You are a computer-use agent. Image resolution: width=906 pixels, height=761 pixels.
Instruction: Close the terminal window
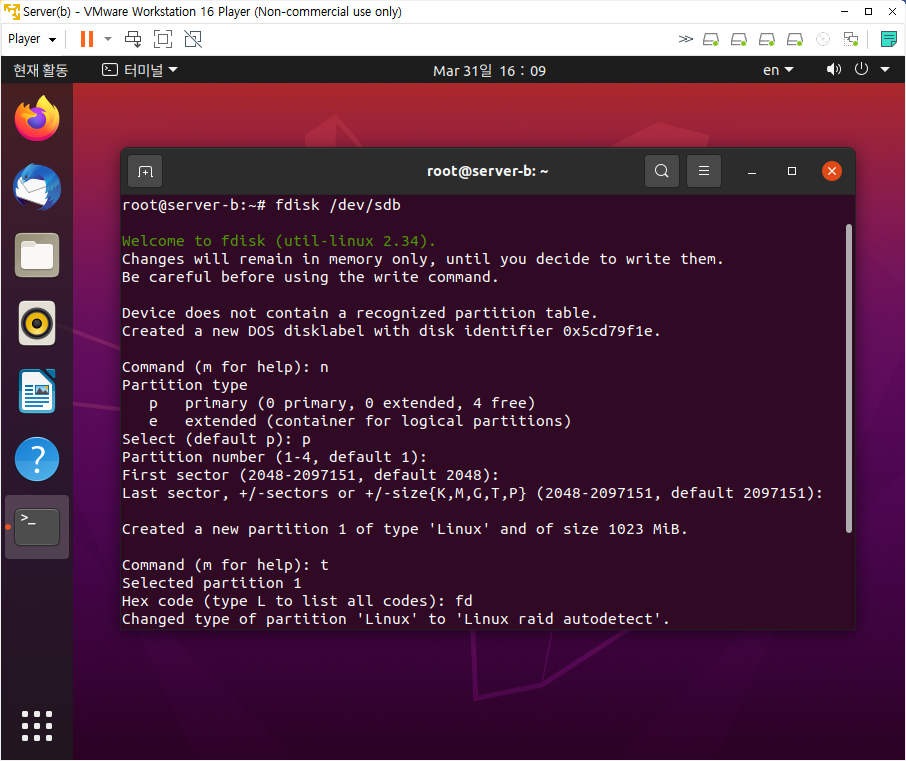click(831, 171)
